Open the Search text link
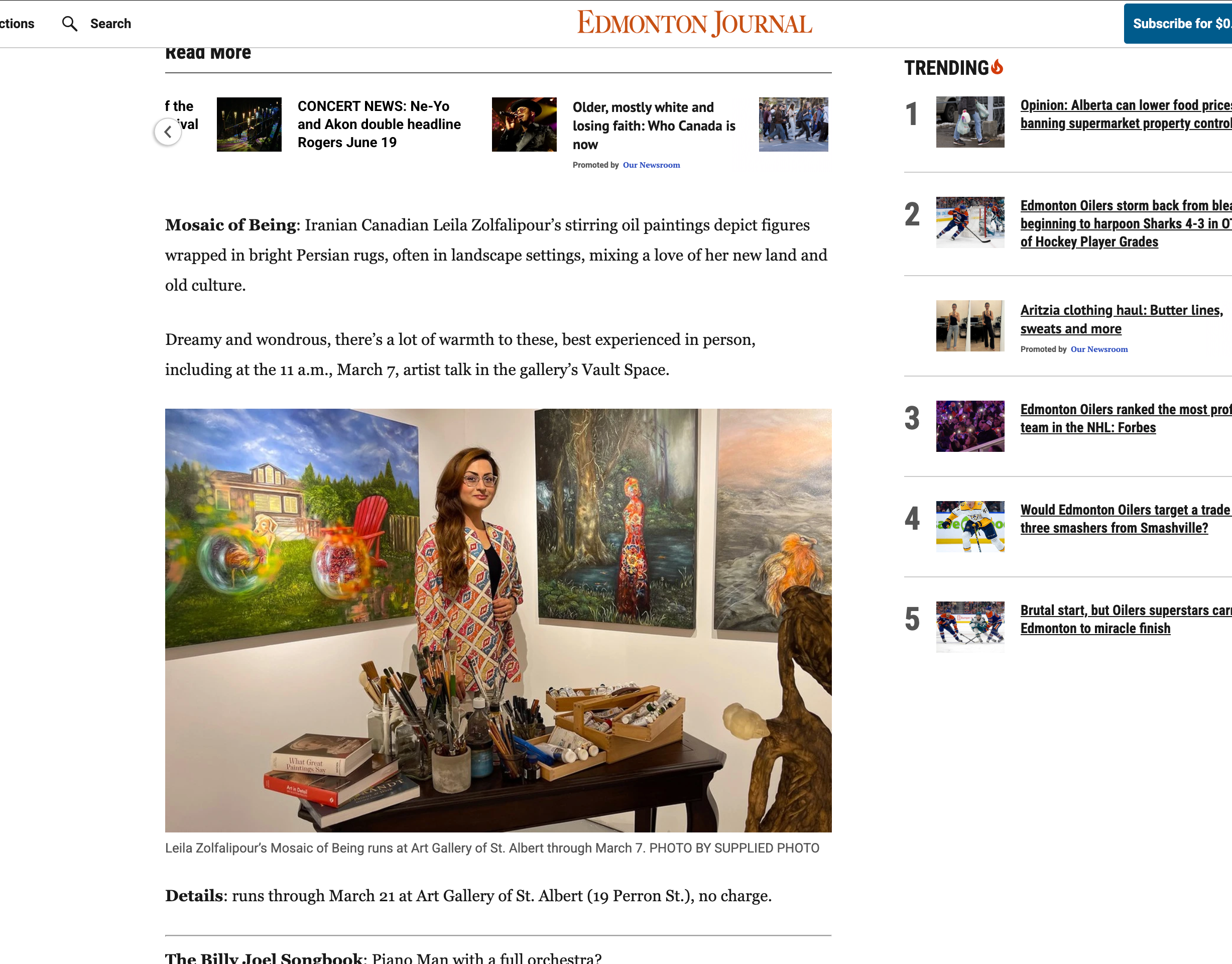1232x964 pixels. tap(110, 24)
